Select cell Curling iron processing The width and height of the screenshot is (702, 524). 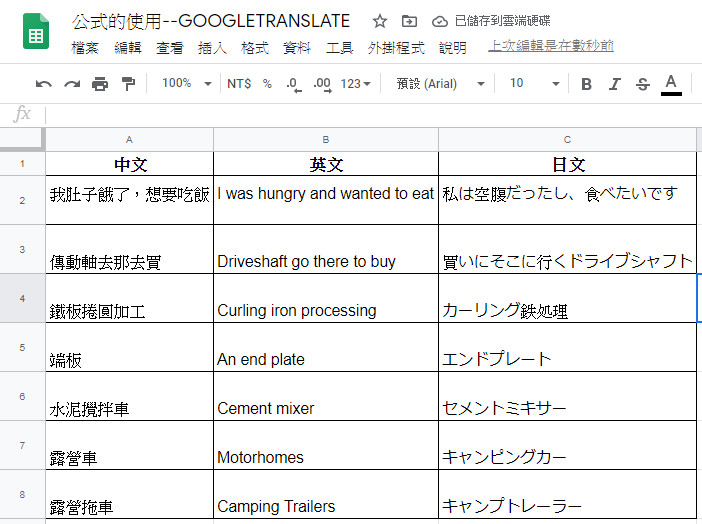point(326,298)
